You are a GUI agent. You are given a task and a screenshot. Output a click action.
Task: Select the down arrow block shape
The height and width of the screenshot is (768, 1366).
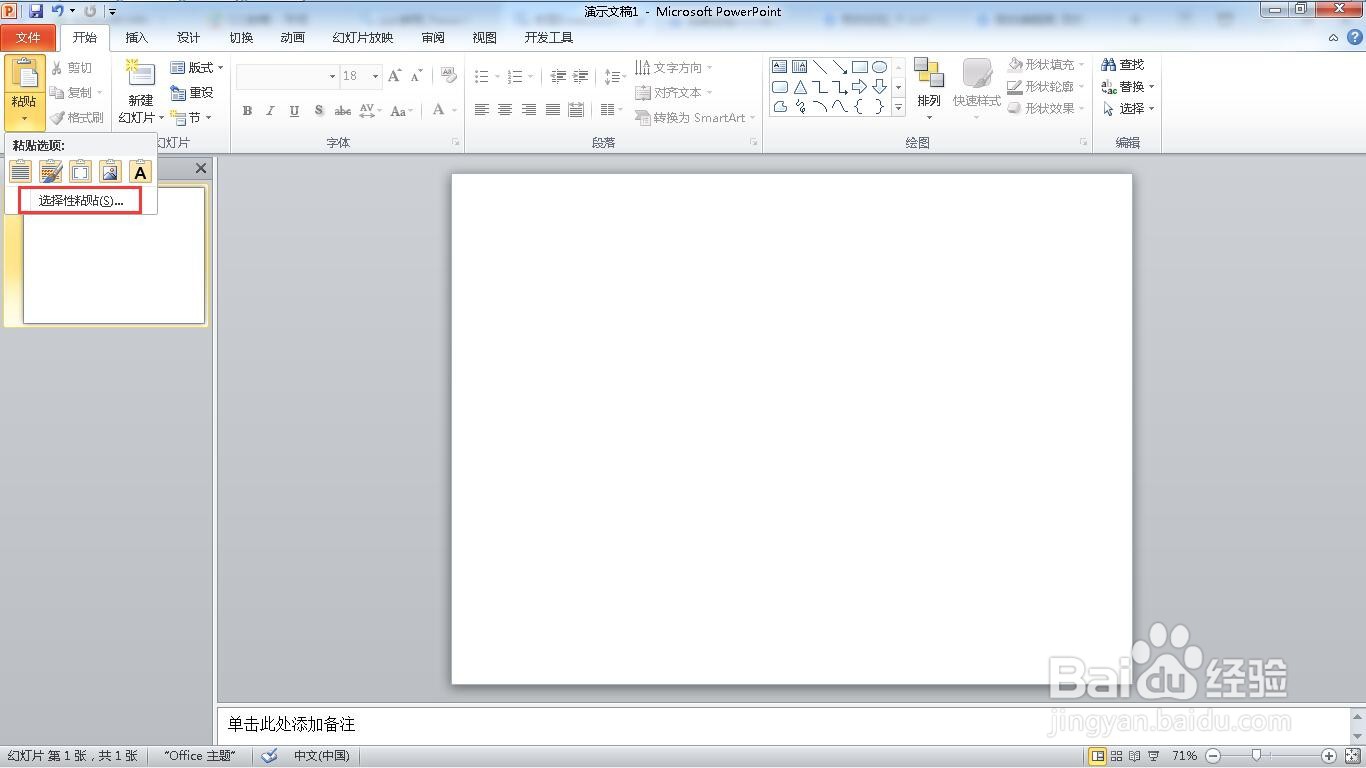879,87
